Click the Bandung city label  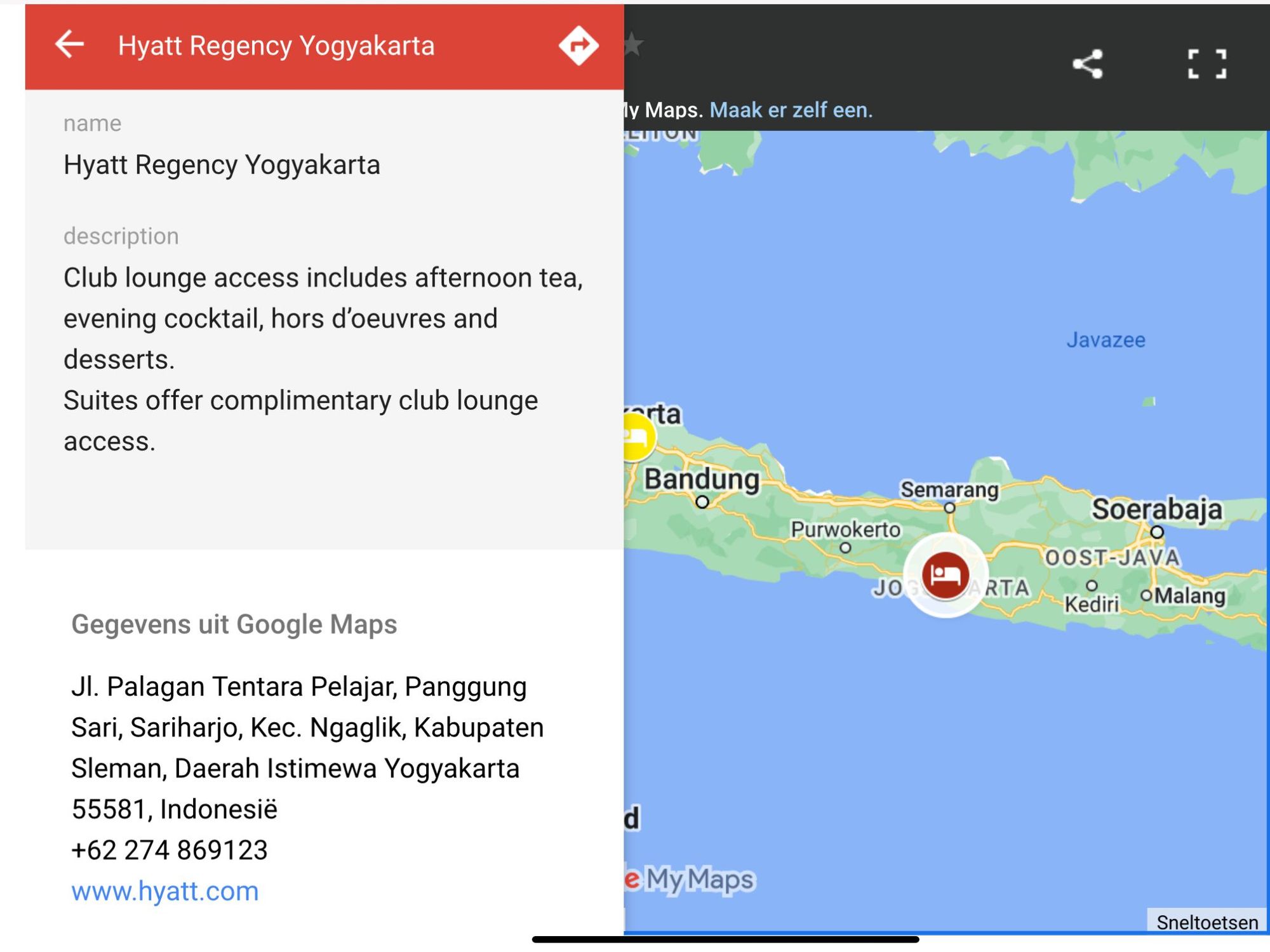(x=702, y=479)
